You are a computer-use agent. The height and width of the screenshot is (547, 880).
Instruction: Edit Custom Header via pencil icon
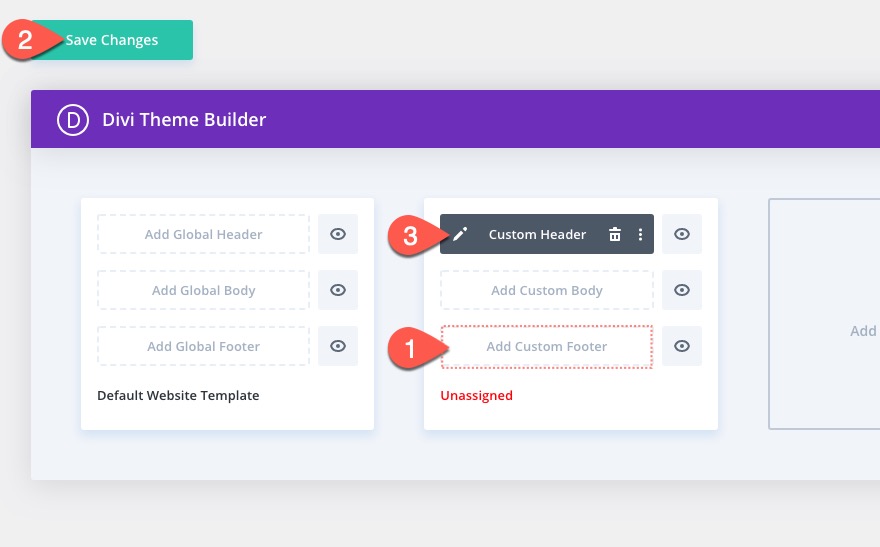(460, 234)
